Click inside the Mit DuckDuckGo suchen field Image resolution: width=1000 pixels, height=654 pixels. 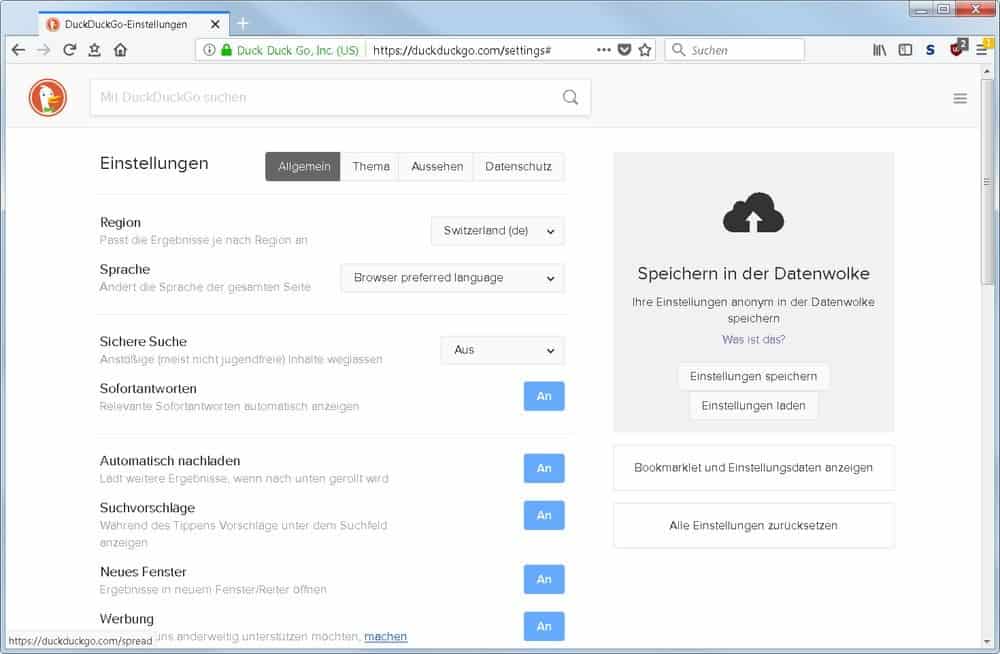click(x=320, y=97)
